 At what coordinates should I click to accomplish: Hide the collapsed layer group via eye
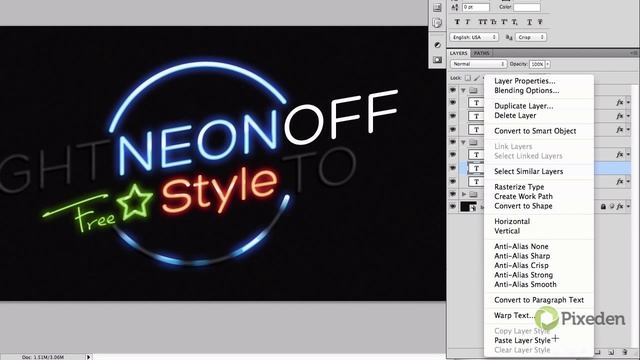point(453,194)
